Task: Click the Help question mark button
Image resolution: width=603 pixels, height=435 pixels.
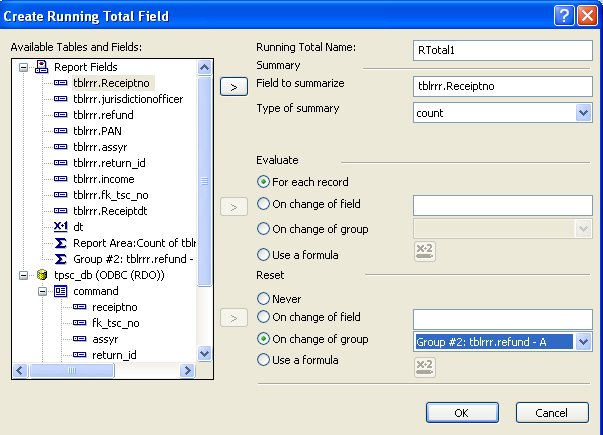Action: pyautogui.click(x=562, y=15)
